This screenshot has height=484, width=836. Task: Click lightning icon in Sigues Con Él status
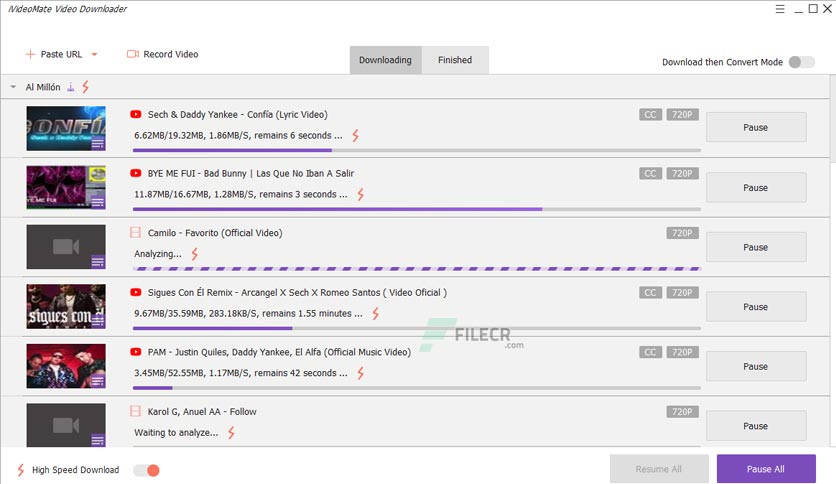376,313
